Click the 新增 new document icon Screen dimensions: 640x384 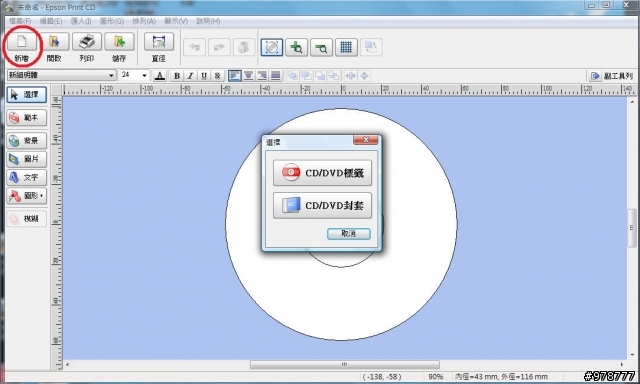tap(22, 42)
